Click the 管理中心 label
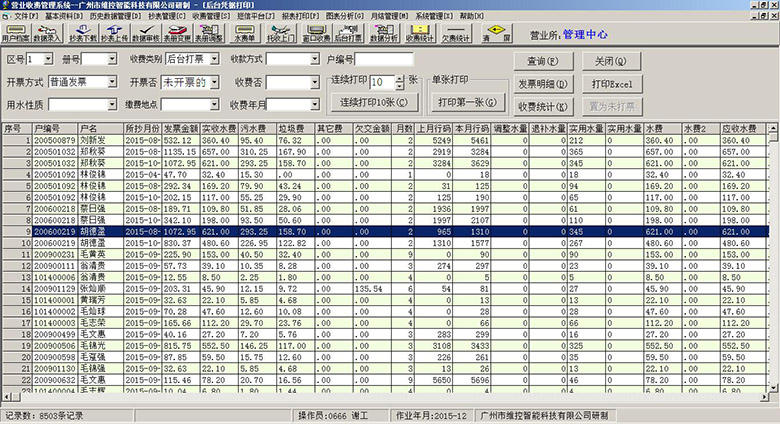This screenshot has width=780, height=424. coord(585,34)
